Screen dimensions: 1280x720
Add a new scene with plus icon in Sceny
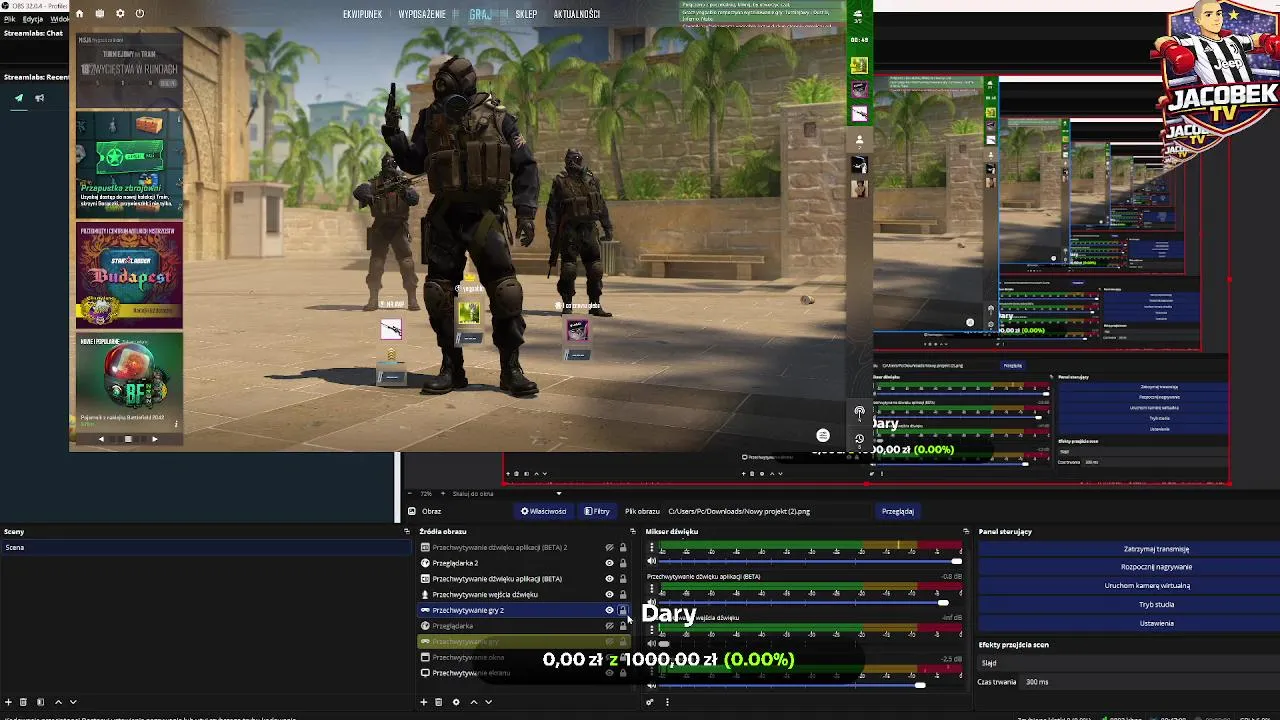pos(8,702)
